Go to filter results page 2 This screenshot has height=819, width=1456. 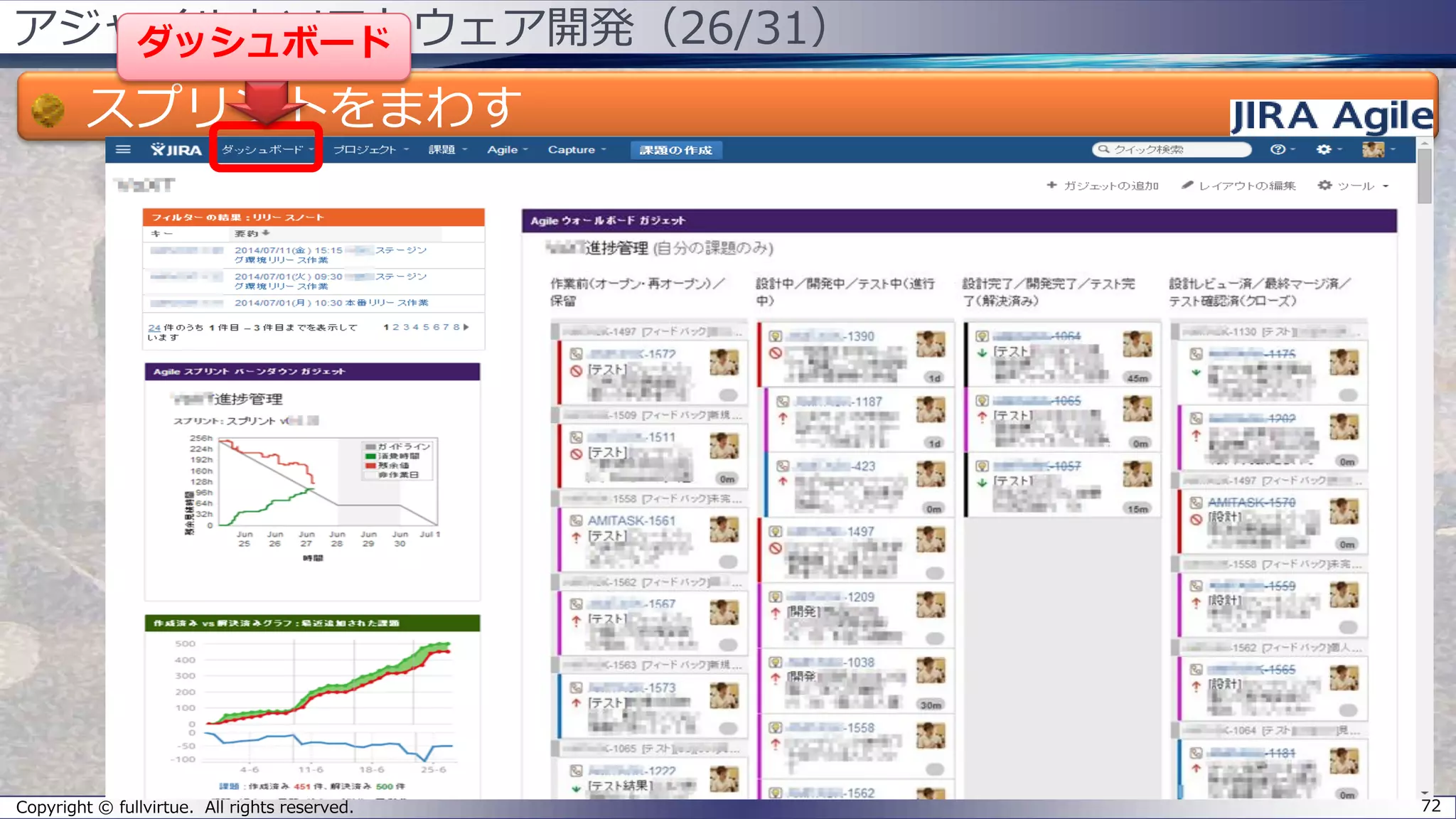click(396, 327)
